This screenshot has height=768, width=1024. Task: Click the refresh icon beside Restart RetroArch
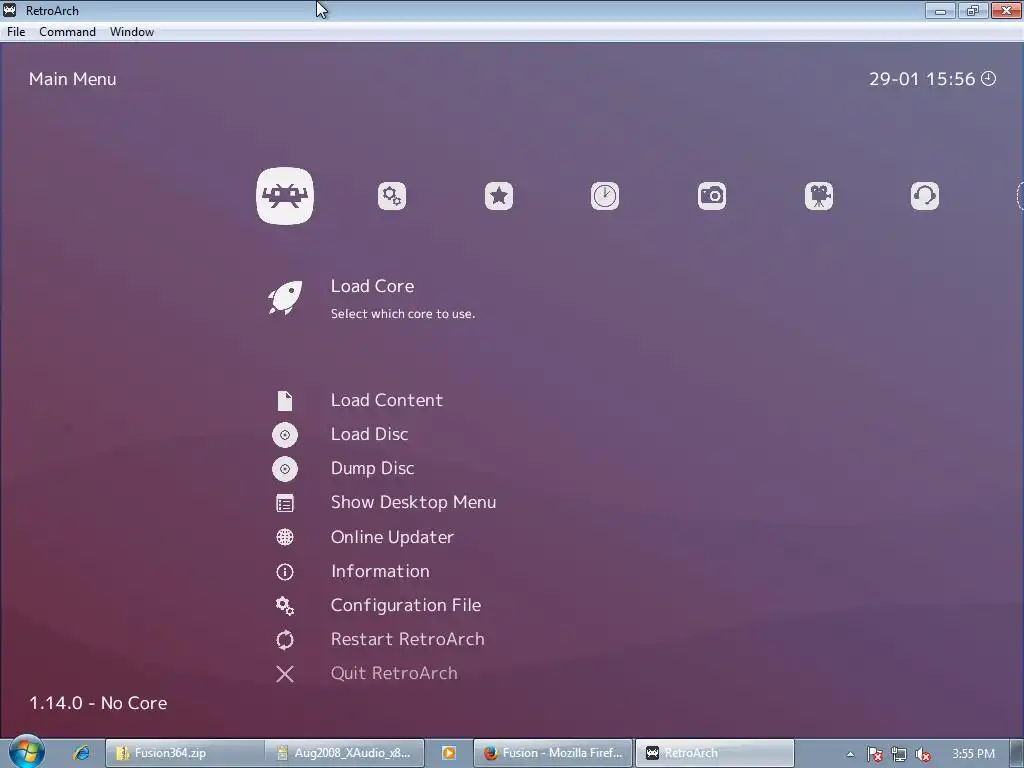click(285, 640)
